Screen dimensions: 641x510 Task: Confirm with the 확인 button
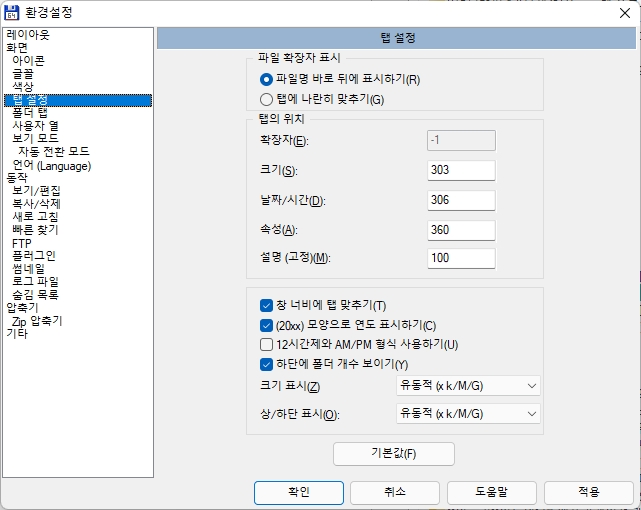[299, 492]
